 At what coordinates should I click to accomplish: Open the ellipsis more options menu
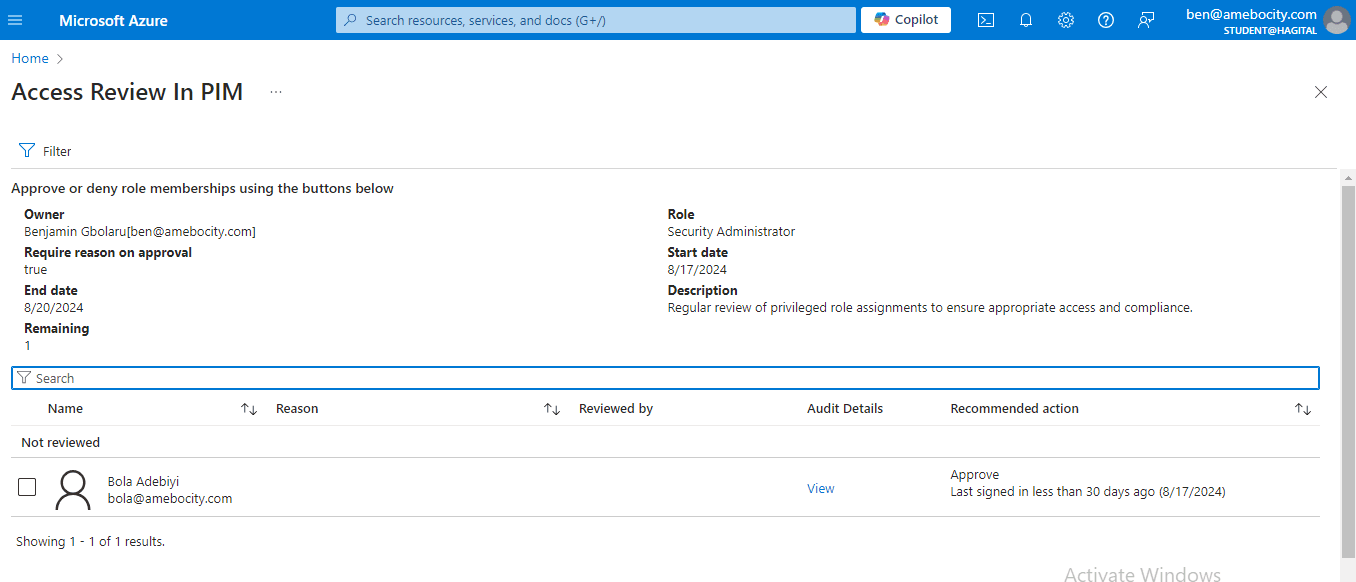[276, 92]
